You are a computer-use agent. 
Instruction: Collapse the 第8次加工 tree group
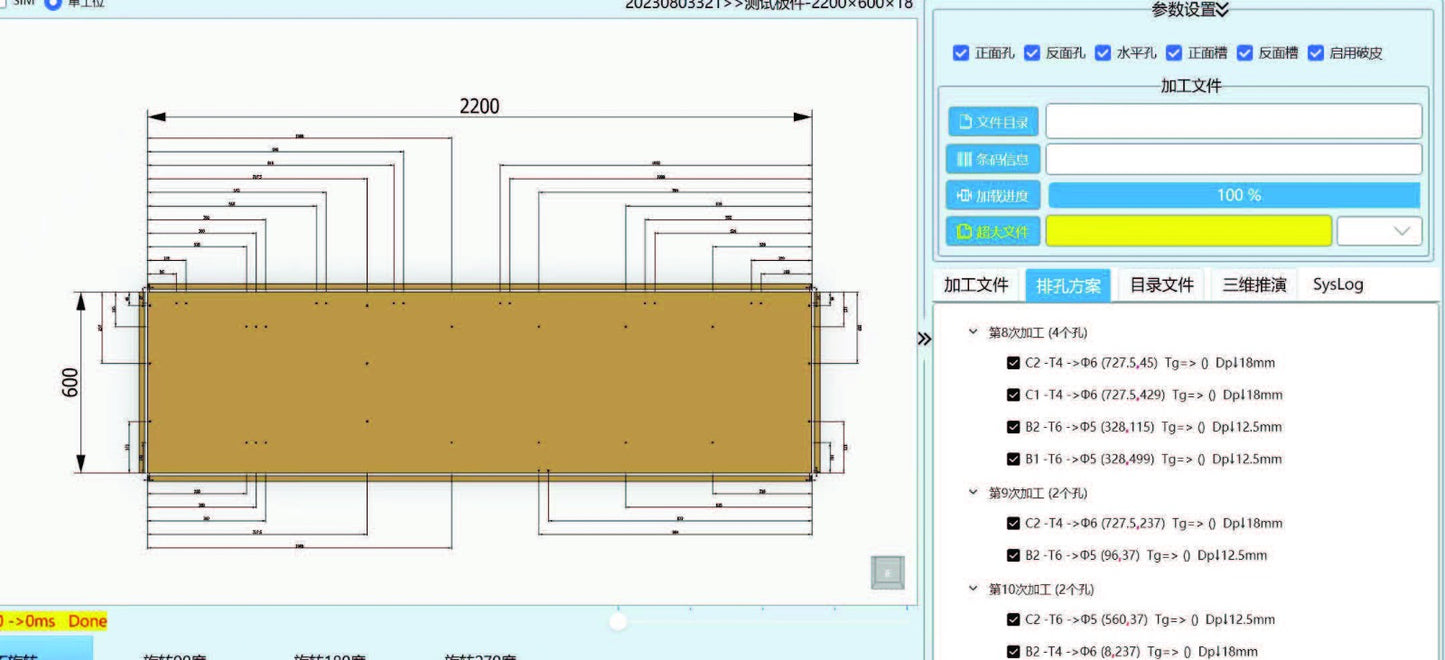(973, 332)
